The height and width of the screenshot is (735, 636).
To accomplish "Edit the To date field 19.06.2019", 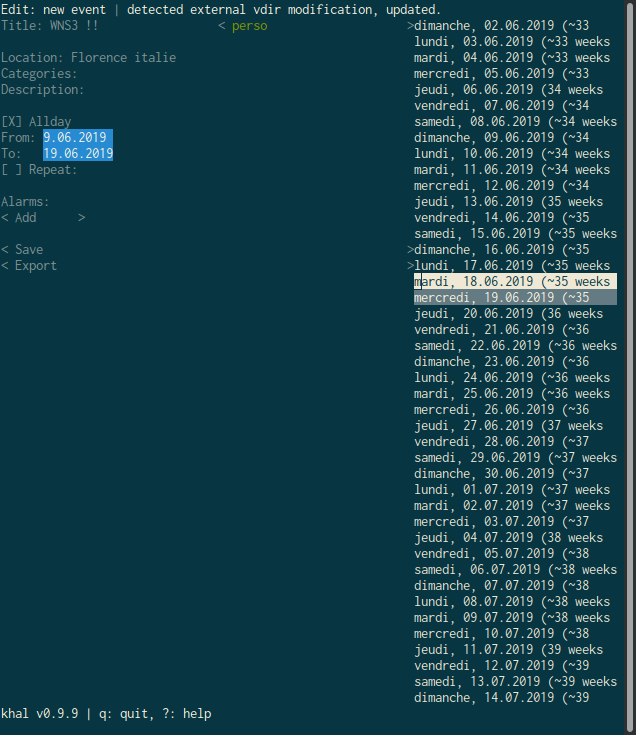I will click(x=78, y=153).
